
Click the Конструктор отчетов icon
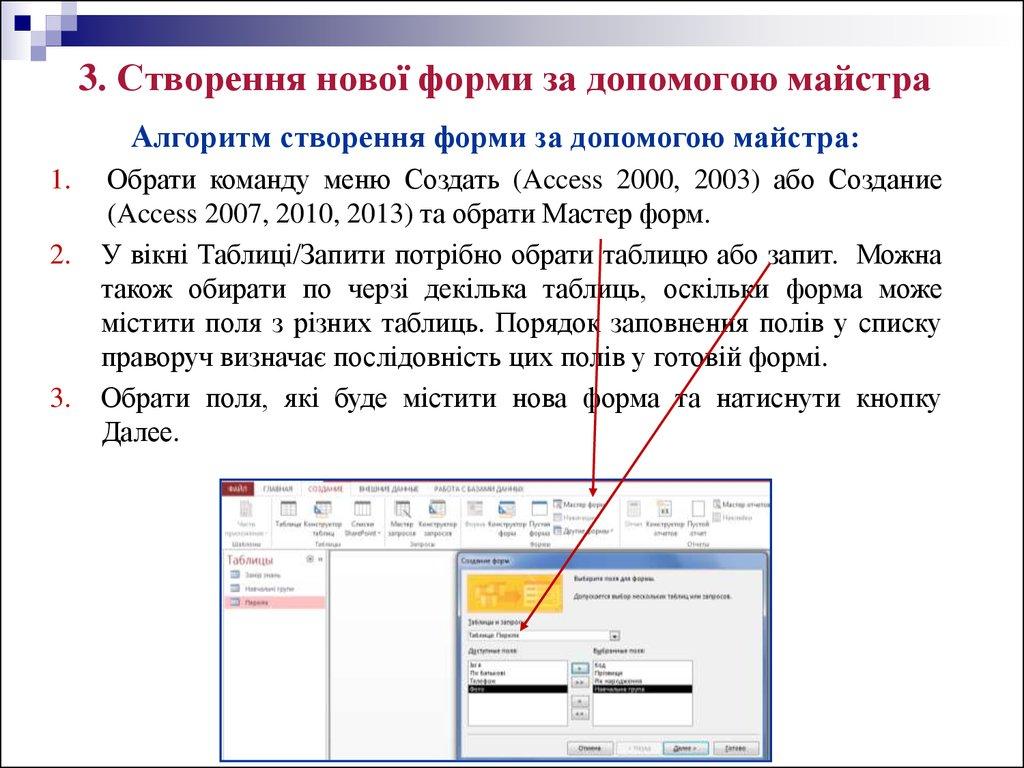tap(664, 515)
